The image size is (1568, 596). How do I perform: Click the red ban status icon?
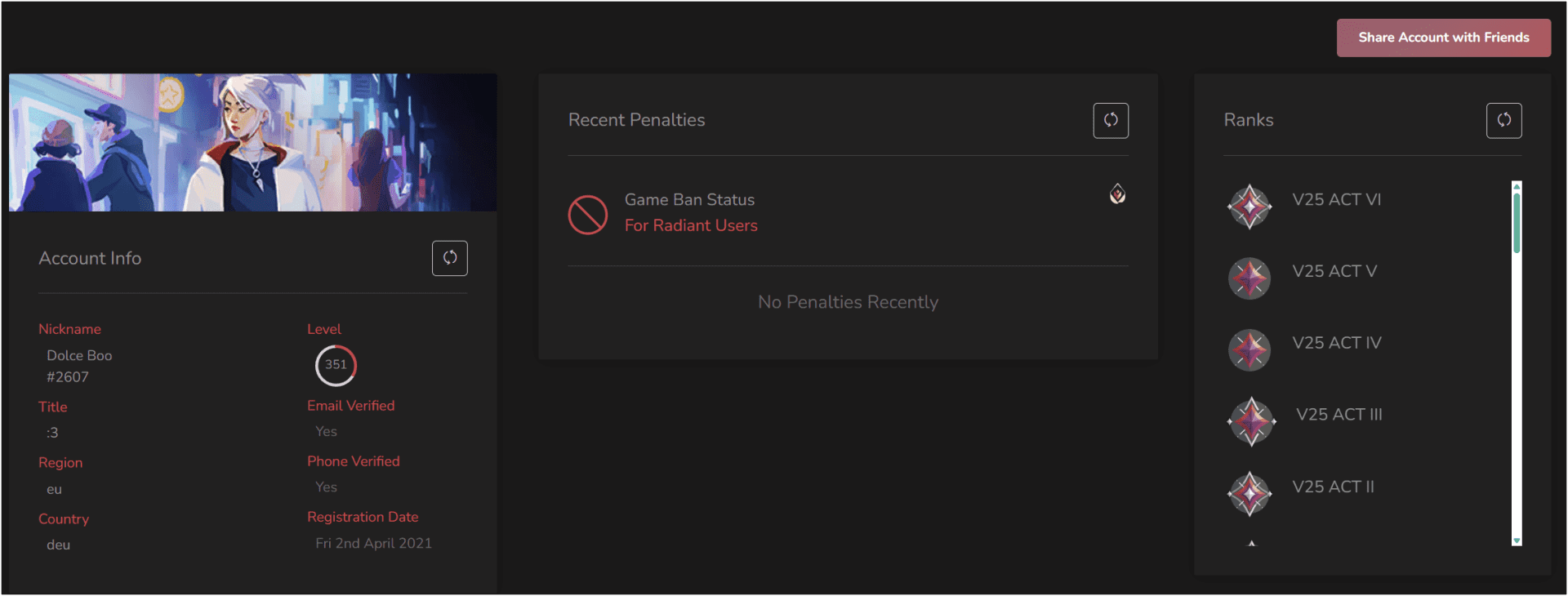588,215
